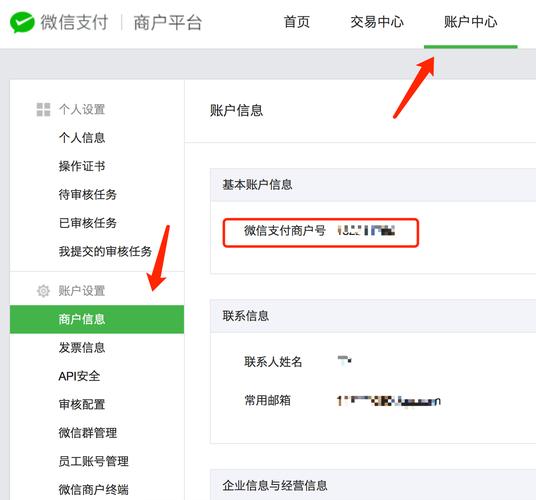The image size is (536, 500).
Task: Click the 账户设置 group title
Action: click(x=82, y=291)
